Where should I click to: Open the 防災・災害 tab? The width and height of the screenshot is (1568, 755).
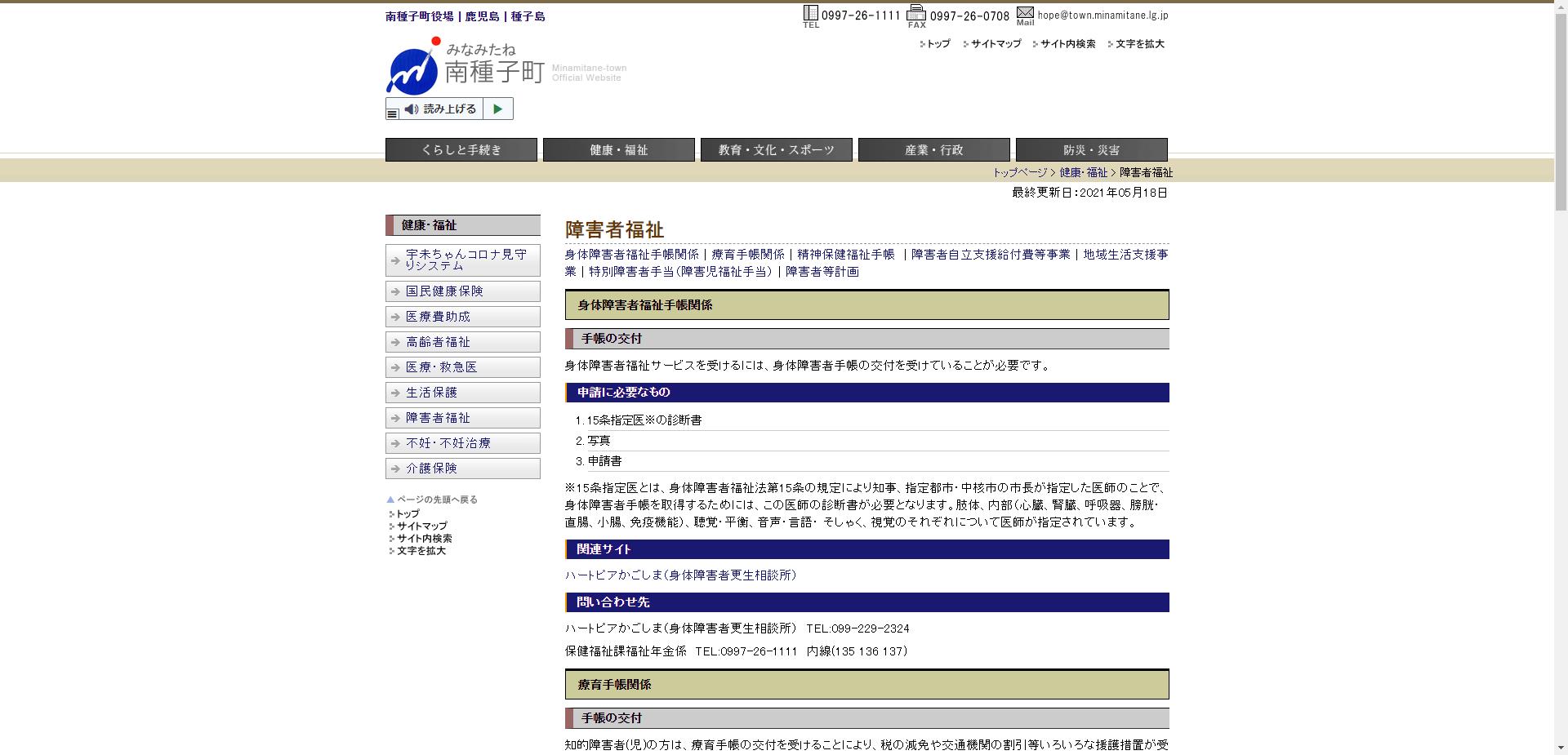[1090, 149]
